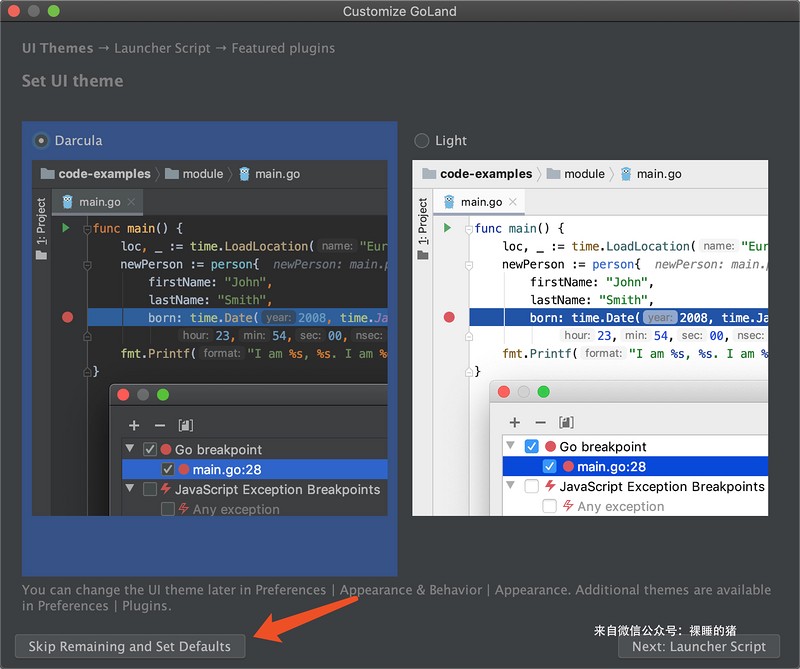Viewport: 800px width, 669px height.
Task: Click the Featured plugins breadcrumb step
Action: click(283, 48)
